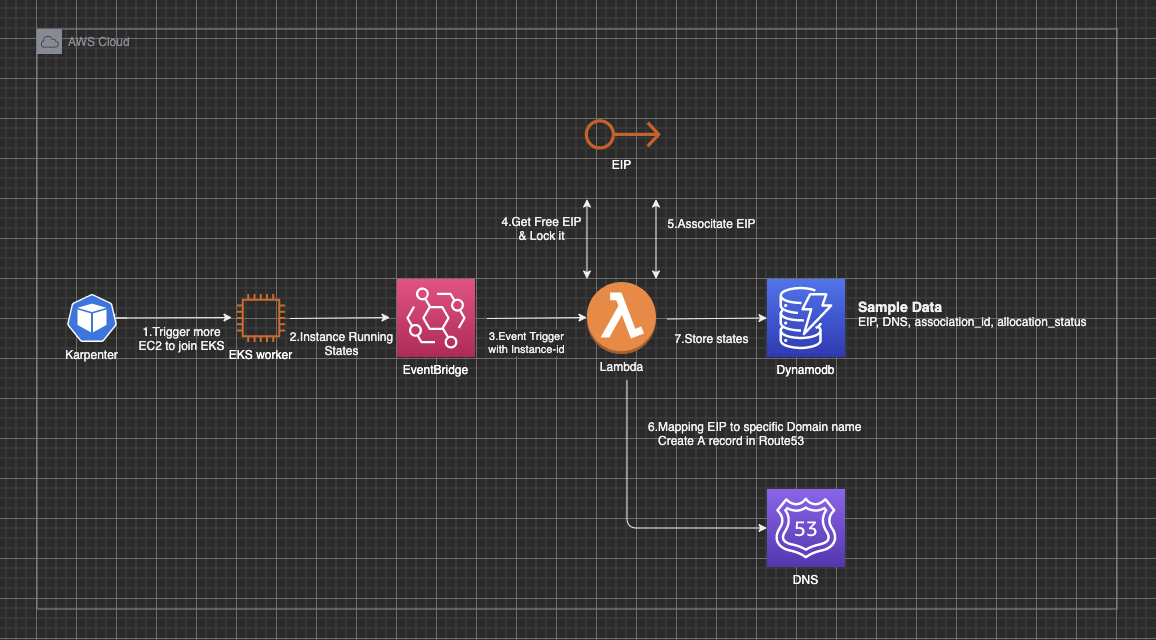Image resolution: width=1156 pixels, height=640 pixels.
Task: Select the orange Lambda icon
Action: coord(621,318)
